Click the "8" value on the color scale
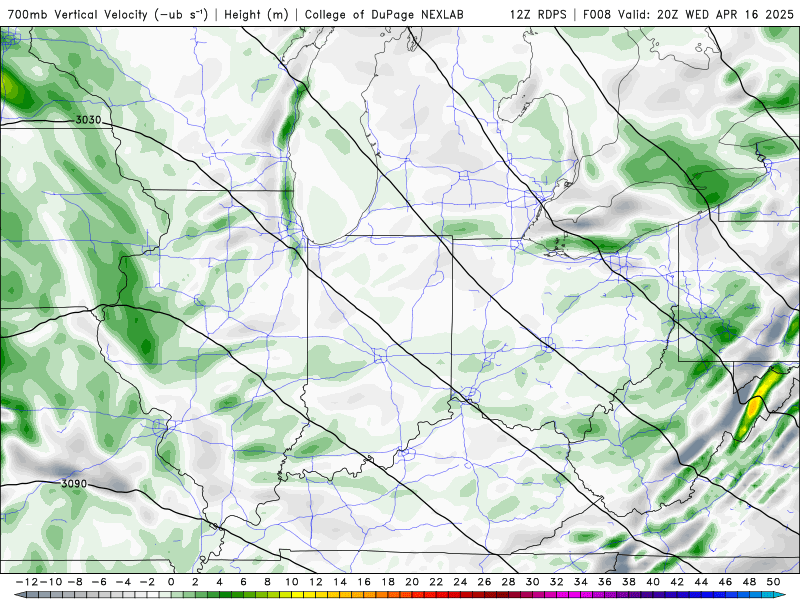 point(267,582)
